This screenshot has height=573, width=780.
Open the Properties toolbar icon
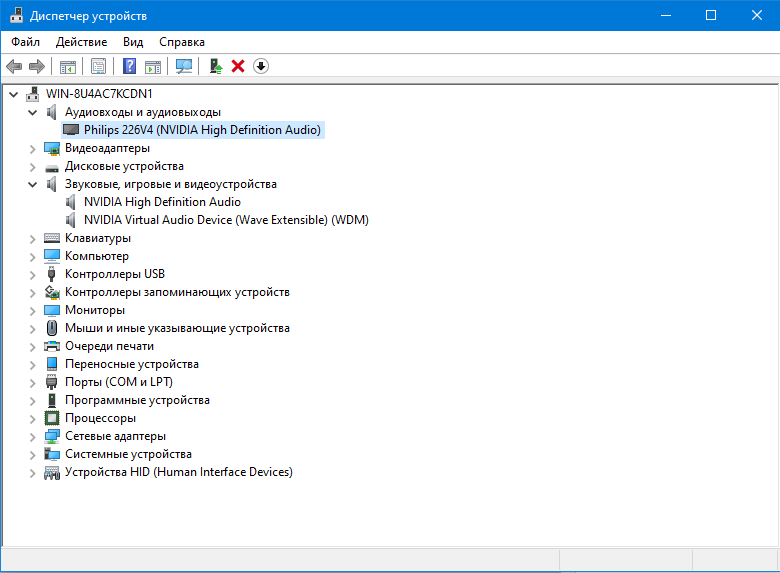click(x=98, y=66)
